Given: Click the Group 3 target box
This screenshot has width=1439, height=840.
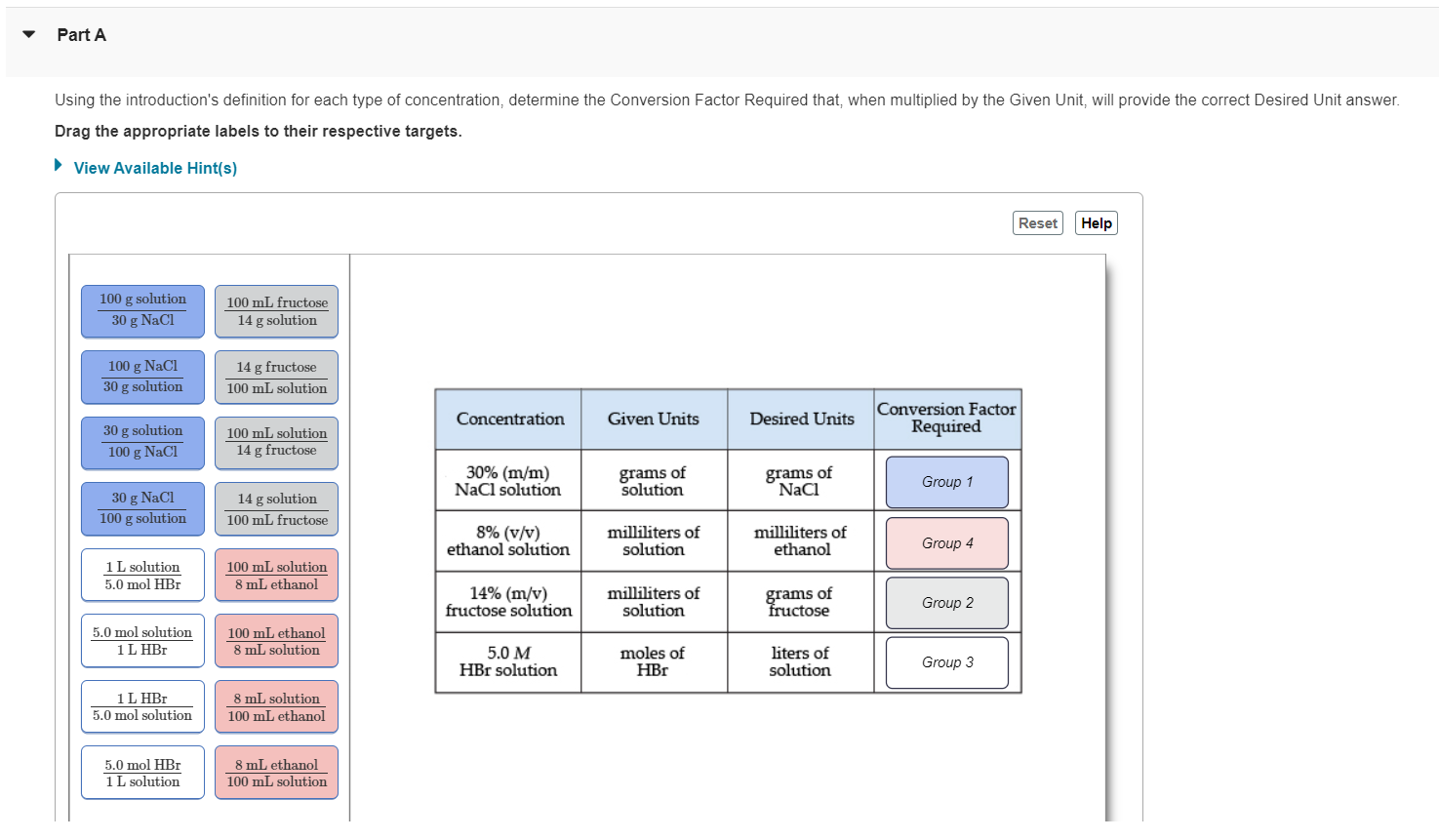Looking at the screenshot, I should point(947,662).
